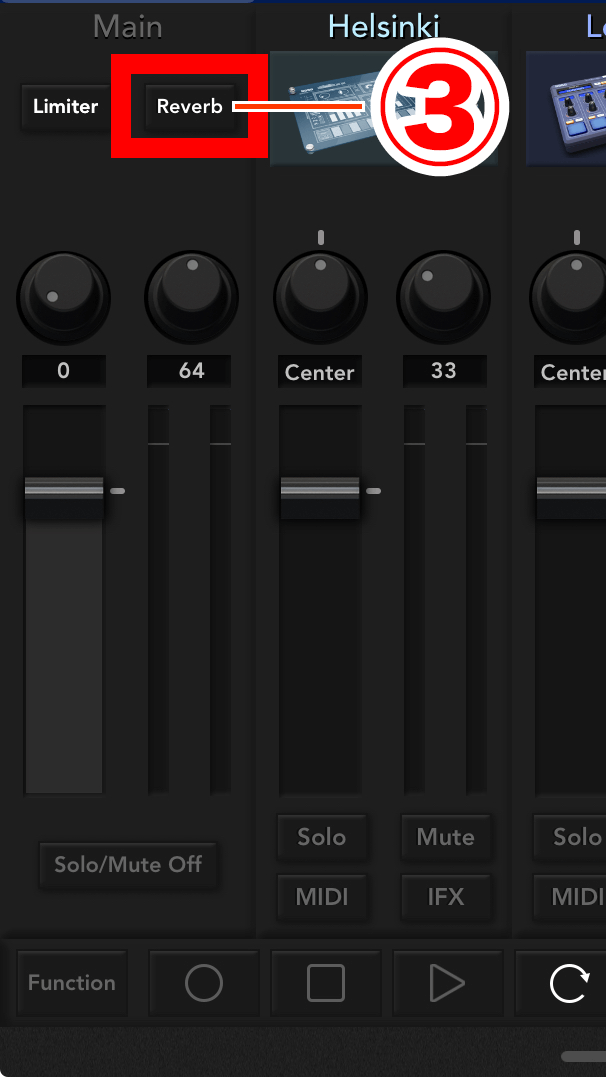
Task: Open Helsinki IFX insert effects
Action: [446, 897]
